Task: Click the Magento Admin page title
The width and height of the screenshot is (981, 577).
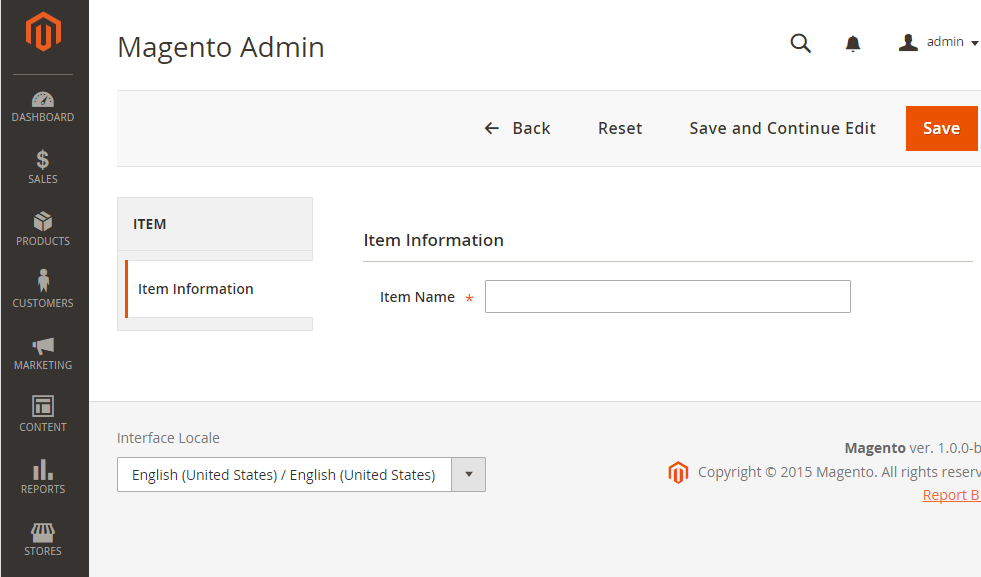Action: [x=221, y=48]
